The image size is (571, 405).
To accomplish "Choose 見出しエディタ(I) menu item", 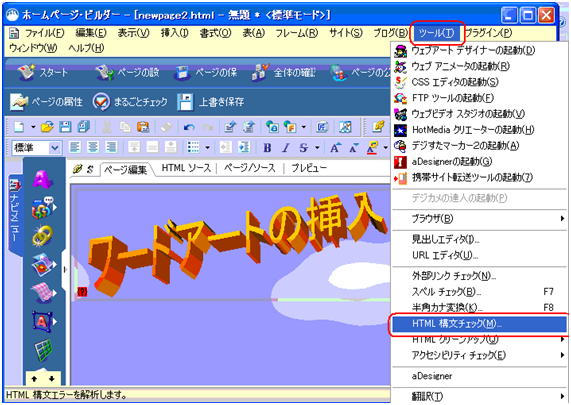I will click(480, 239).
